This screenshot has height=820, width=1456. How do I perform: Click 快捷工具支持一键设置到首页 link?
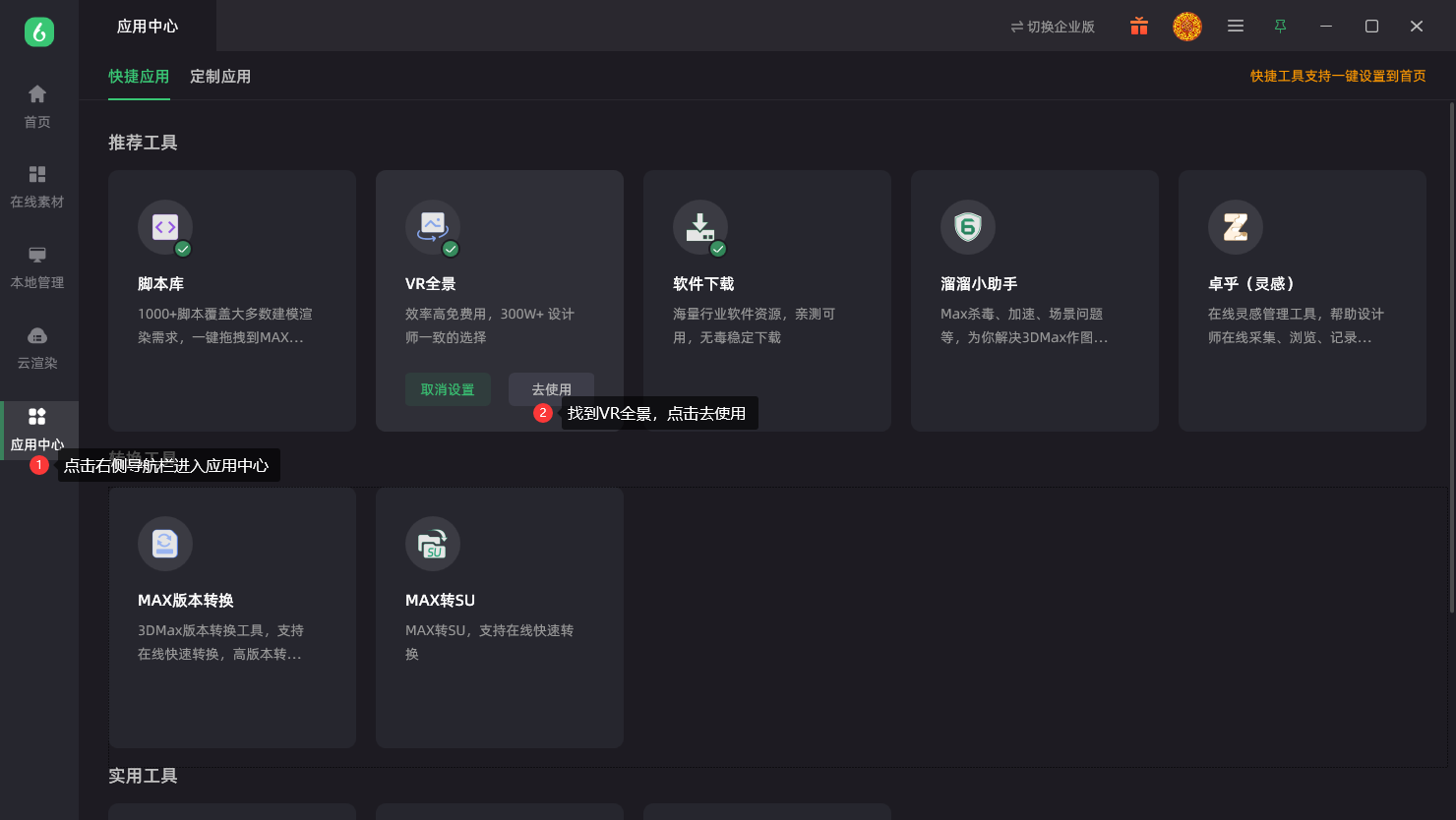[x=1338, y=77]
